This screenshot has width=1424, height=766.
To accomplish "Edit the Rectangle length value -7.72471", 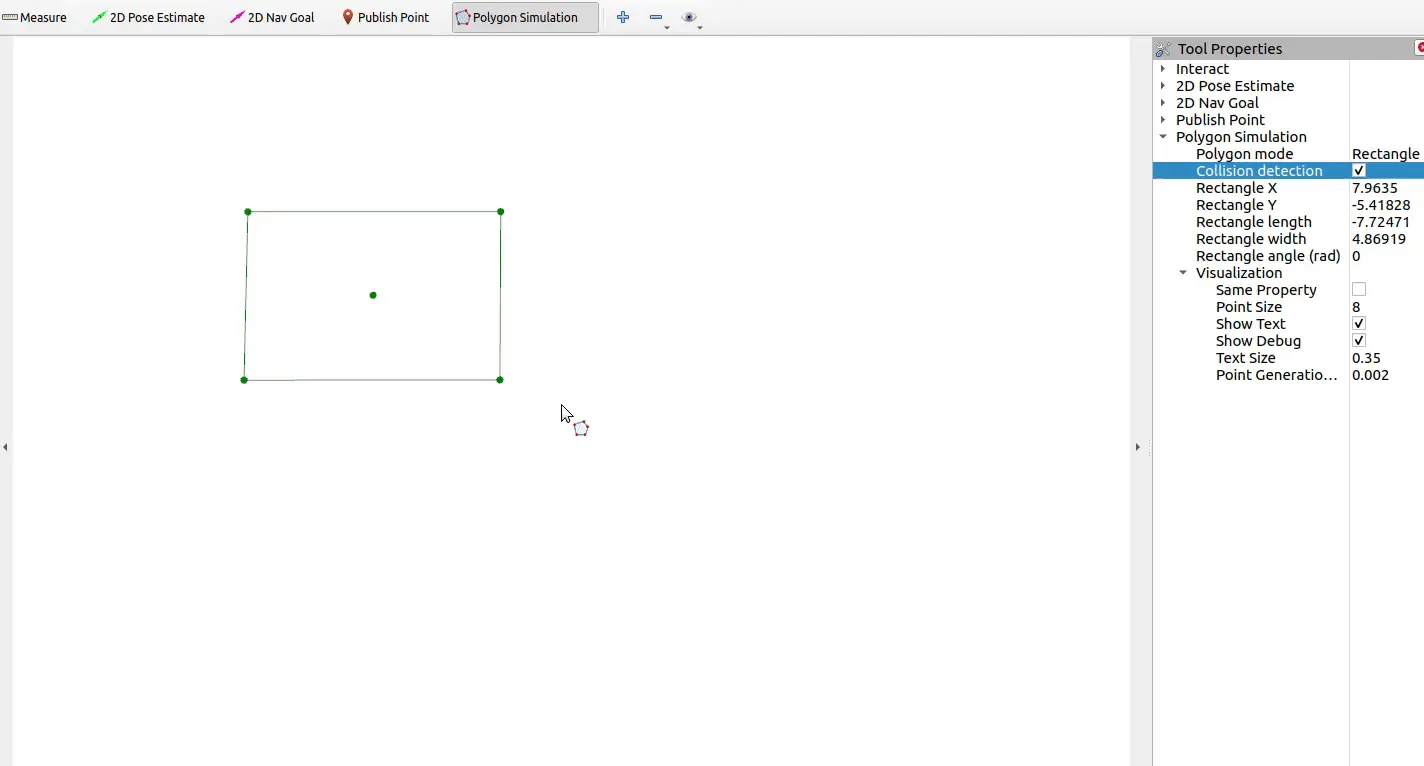I will (x=1387, y=222).
